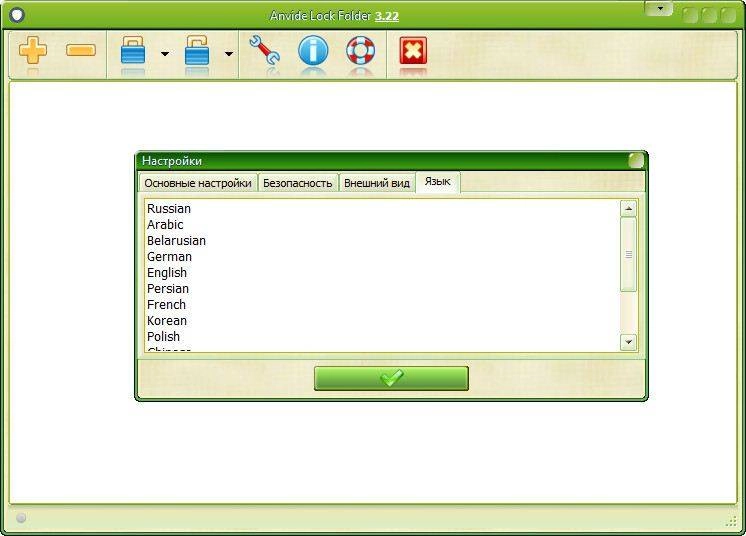Expand the dropdown arrow beside the open padlock
Image resolution: width=746 pixels, height=536 pixels.
pos(229,54)
